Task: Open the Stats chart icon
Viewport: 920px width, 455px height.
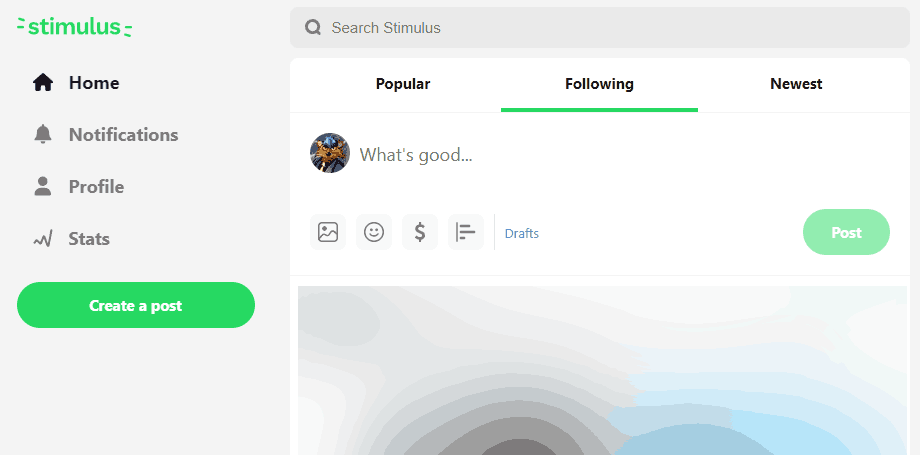Action: point(43,239)
